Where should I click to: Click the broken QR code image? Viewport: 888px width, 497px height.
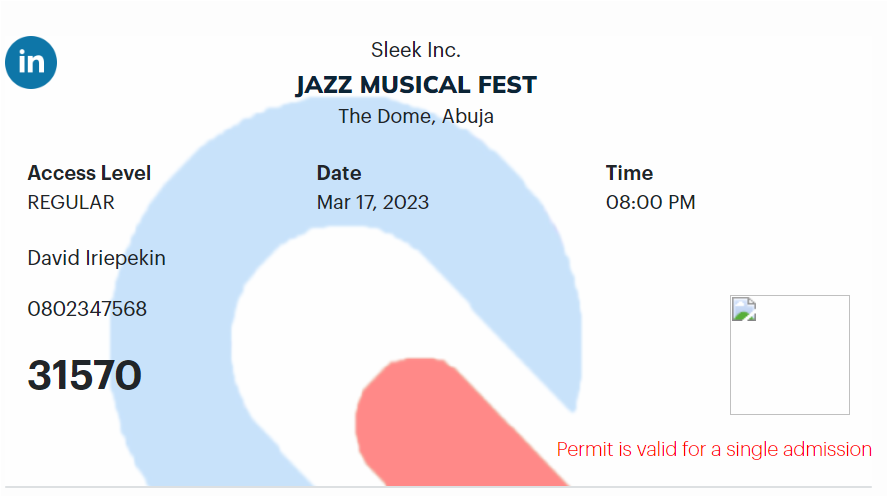[x=789, y=354]
